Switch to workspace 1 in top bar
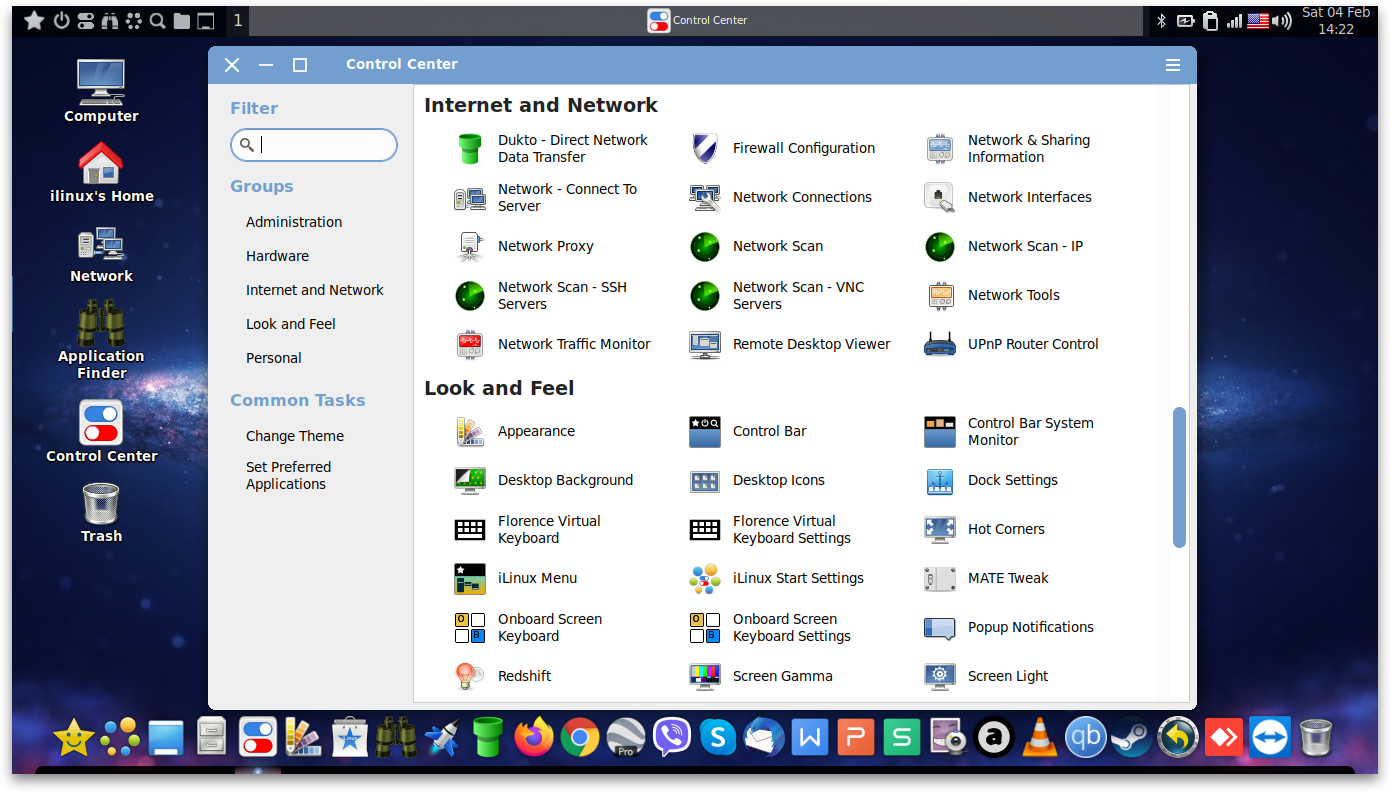Viewport: 1390px width, 792px height. 237,20
